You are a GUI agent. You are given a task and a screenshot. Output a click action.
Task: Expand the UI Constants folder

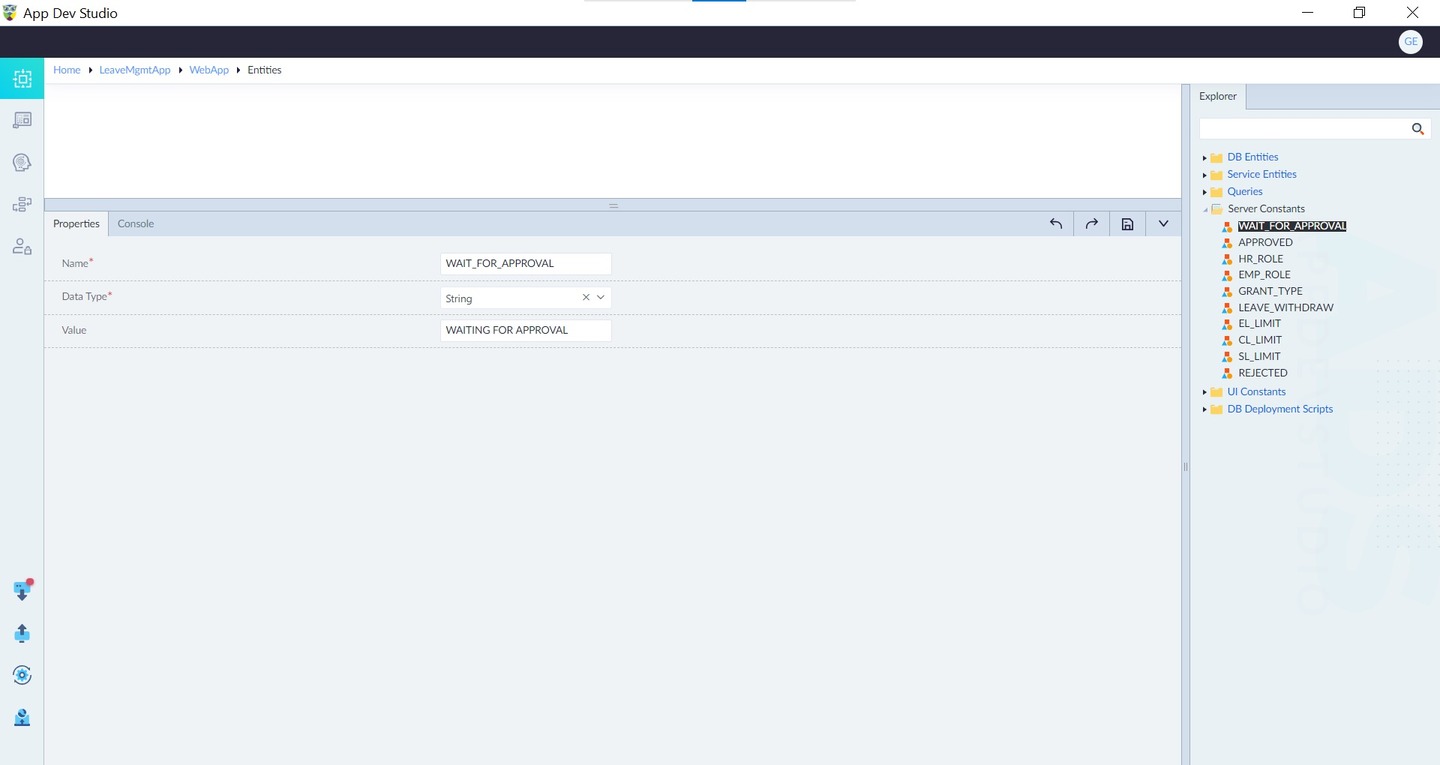(x=1204, y=392)
